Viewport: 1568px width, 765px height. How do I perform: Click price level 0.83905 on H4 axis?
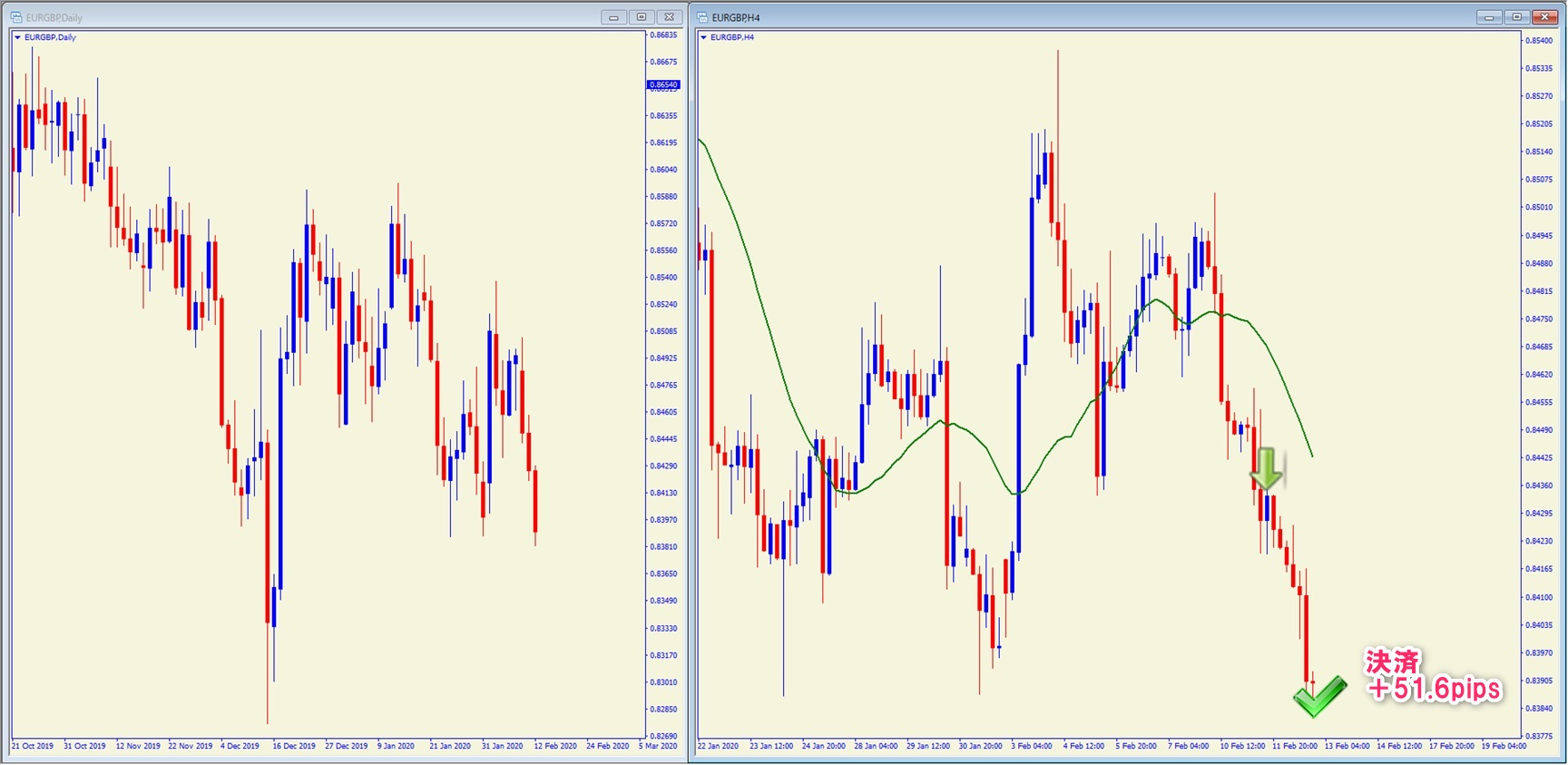pyautogui.click(x=1539, y=680)
